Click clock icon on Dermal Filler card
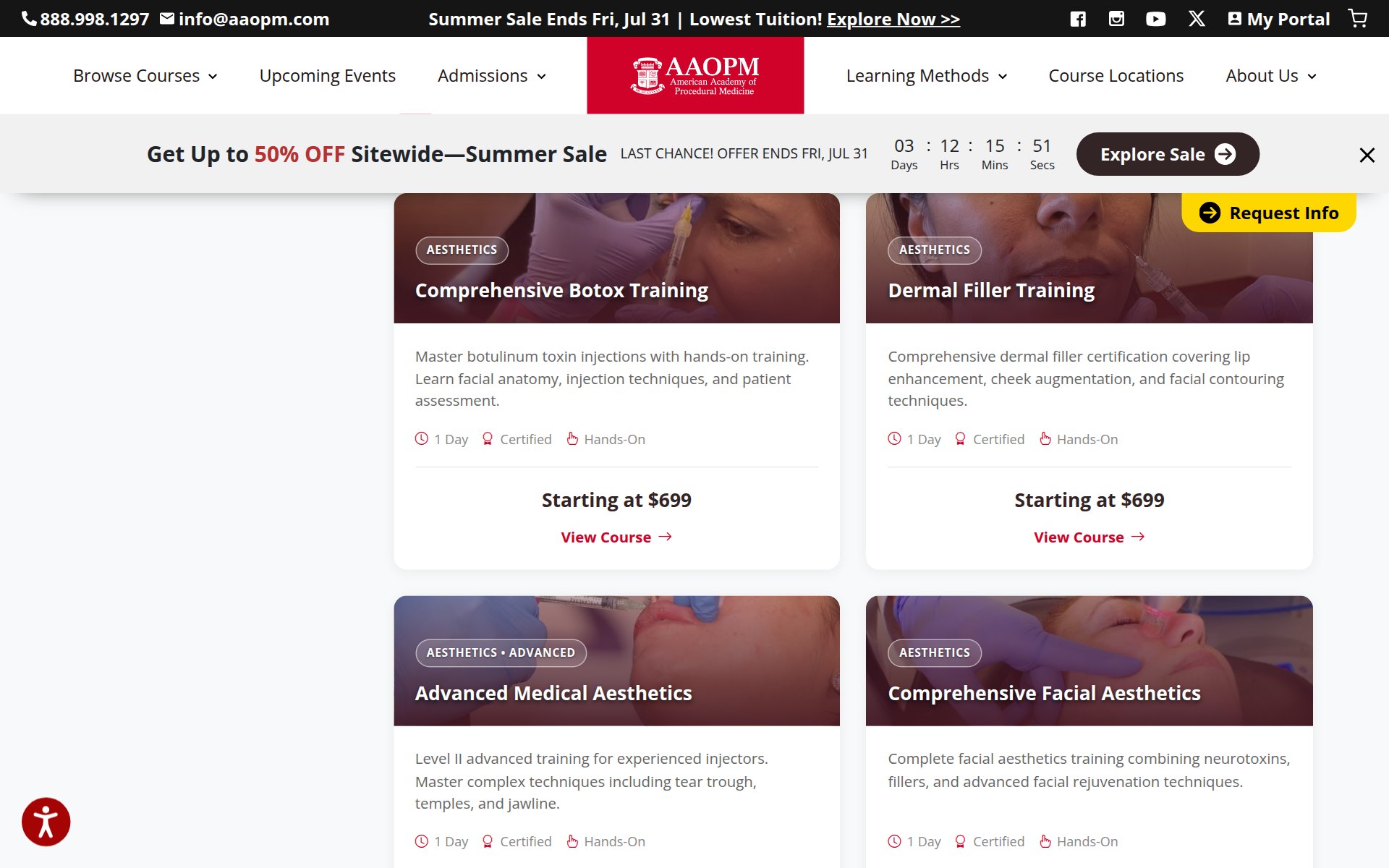The height and width of the screenshot is (868, 1389). tap(895, 438)
